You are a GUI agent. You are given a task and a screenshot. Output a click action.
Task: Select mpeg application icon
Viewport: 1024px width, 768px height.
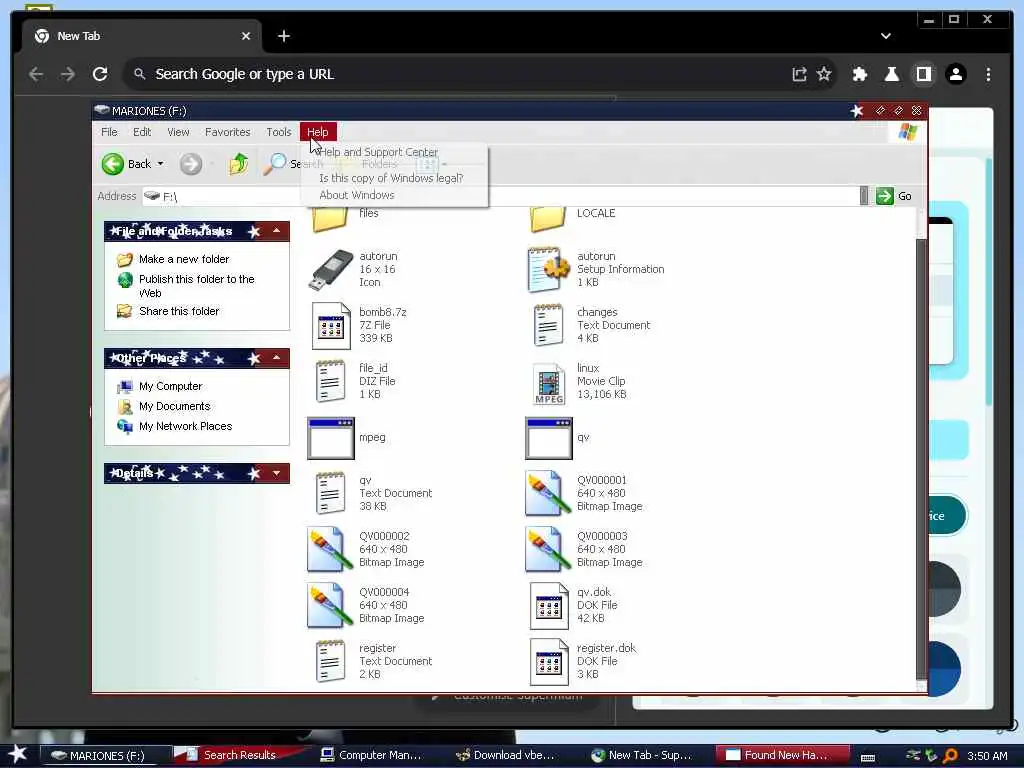point(331,438)
